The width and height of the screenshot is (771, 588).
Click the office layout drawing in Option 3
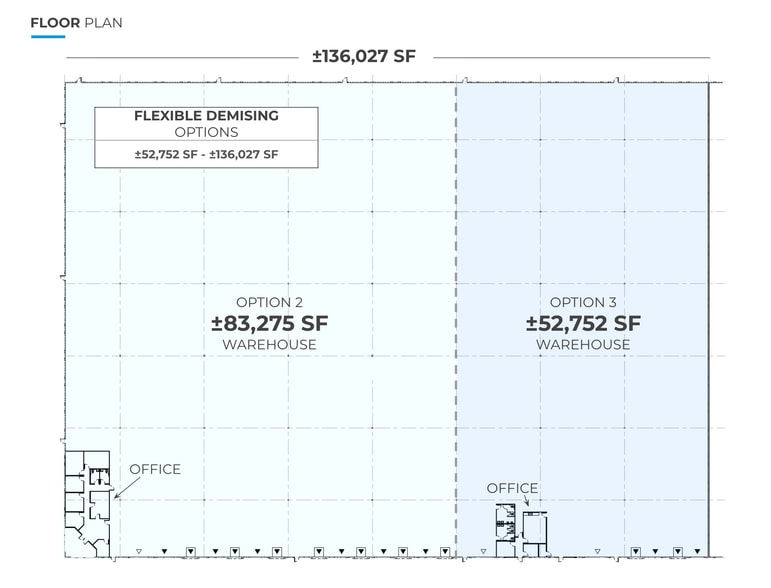tap(521, 530)
